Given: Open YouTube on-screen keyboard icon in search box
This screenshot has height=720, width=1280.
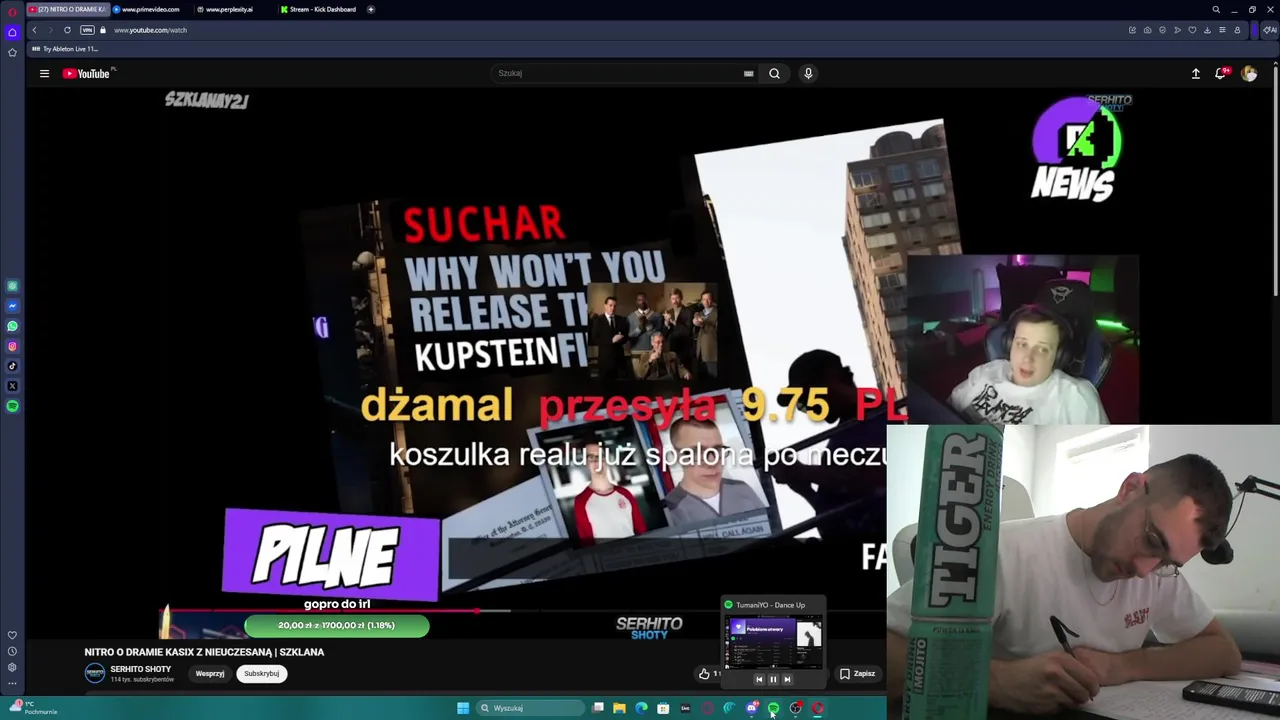Looking at the screenshot, I should pyautogui.click(x=748, y=73).
